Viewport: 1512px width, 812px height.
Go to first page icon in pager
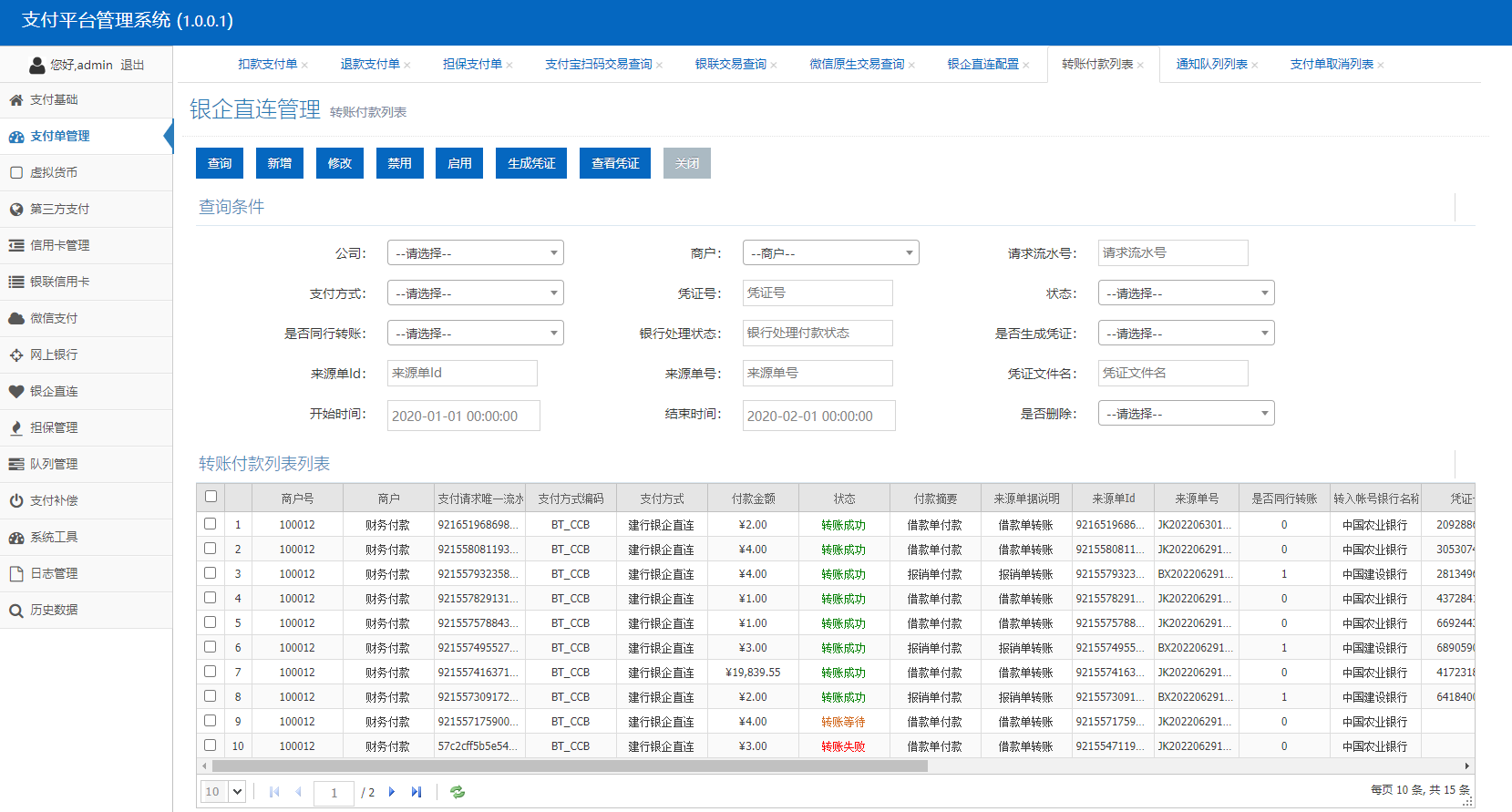(274, 792)
